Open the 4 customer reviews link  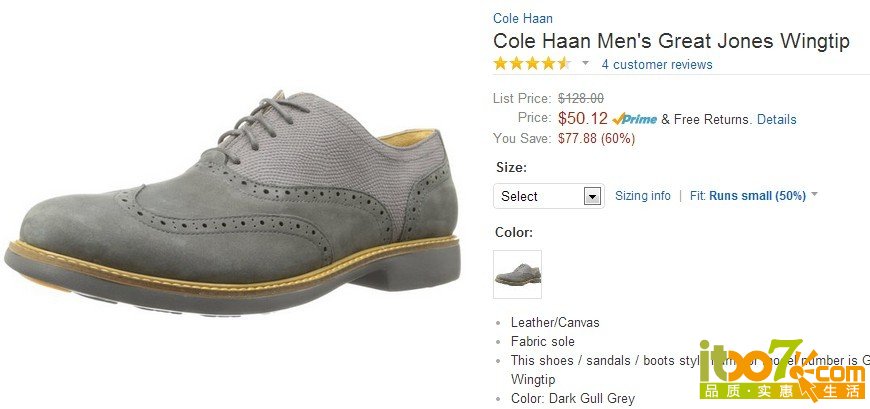coord(657,64)
